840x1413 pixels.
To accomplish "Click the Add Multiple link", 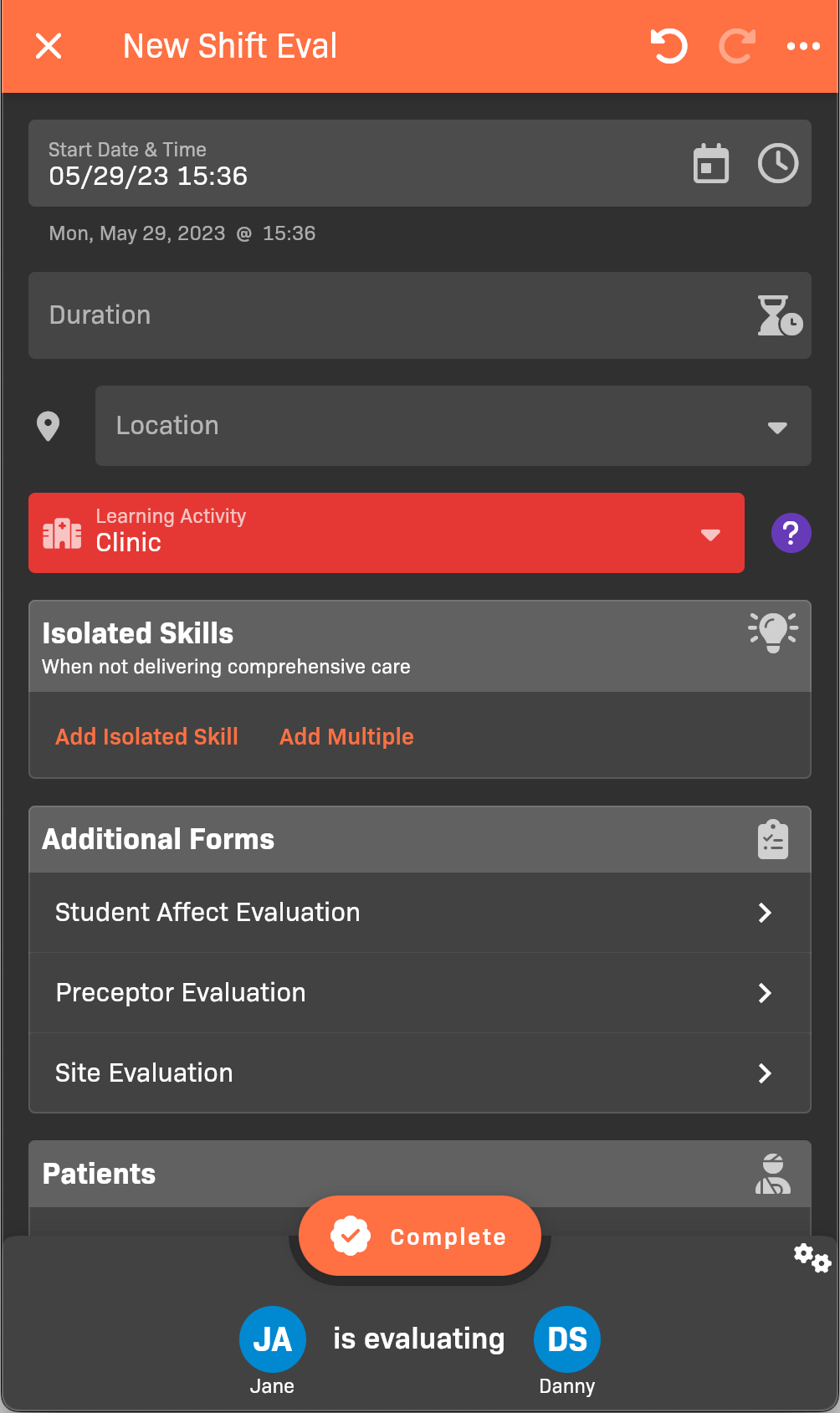I will click(x=346, y=736).
